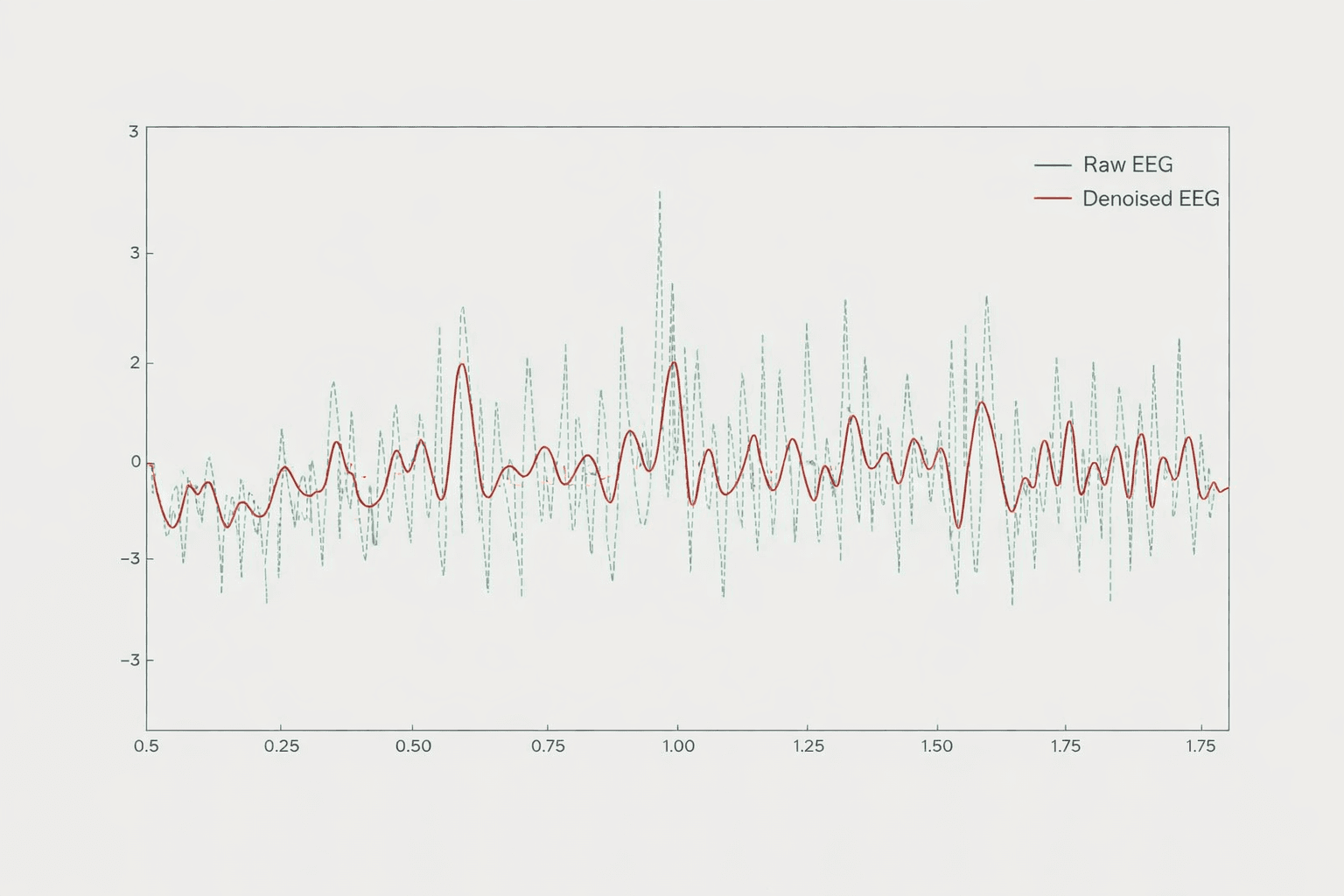
Task: Click the denoised peak above the 1.00 tick
Action: 674,362
